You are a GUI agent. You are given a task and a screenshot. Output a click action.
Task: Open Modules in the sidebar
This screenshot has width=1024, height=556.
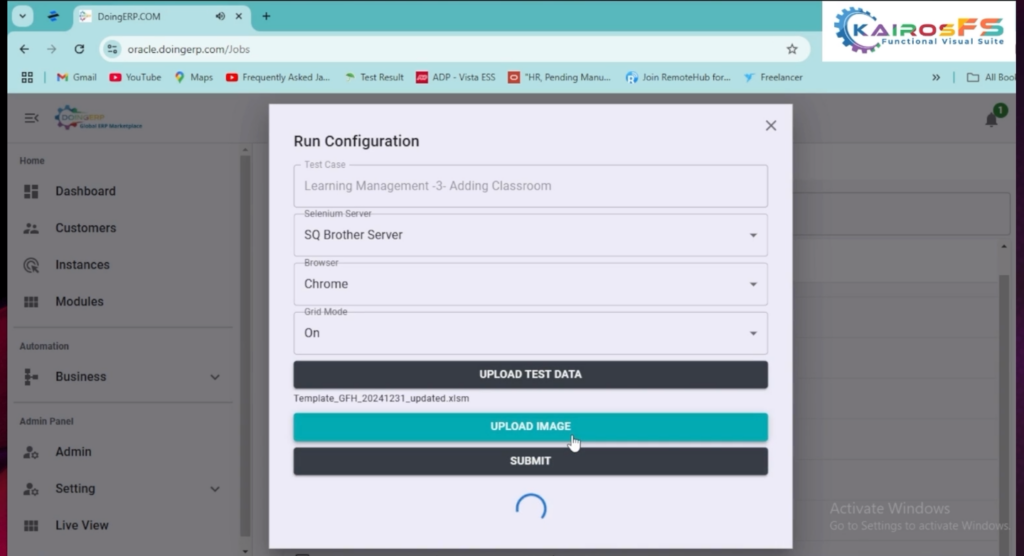[79, 301]
